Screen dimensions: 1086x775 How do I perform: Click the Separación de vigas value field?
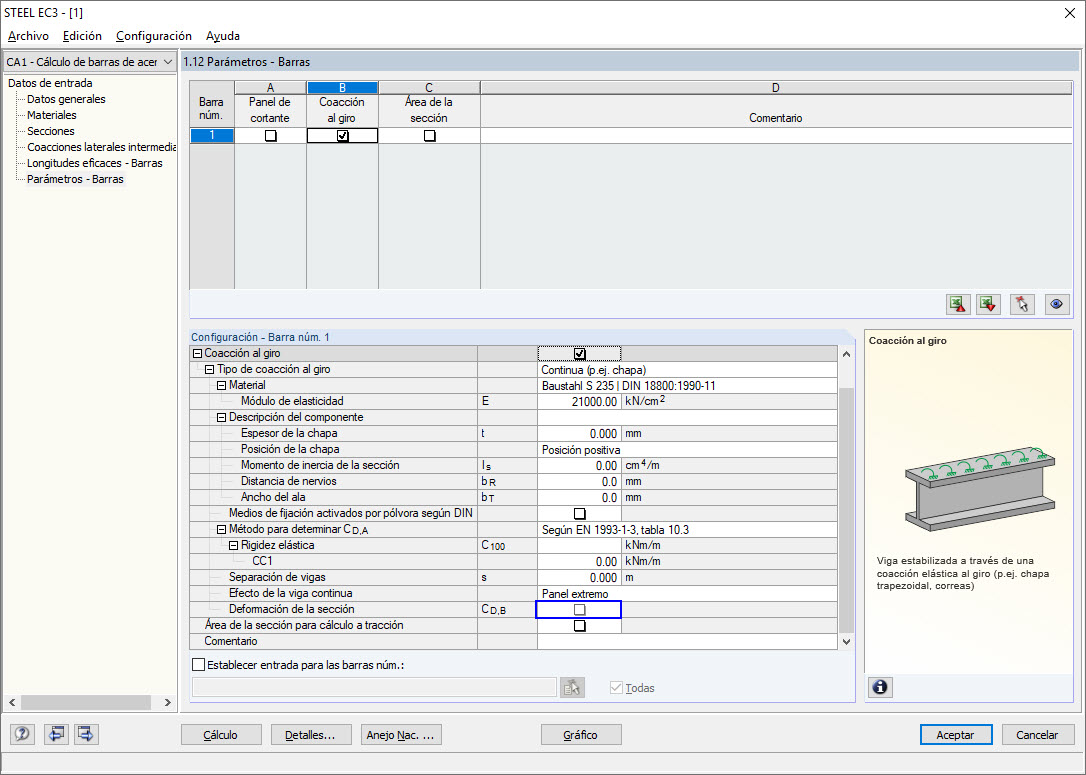pos(579,578)
